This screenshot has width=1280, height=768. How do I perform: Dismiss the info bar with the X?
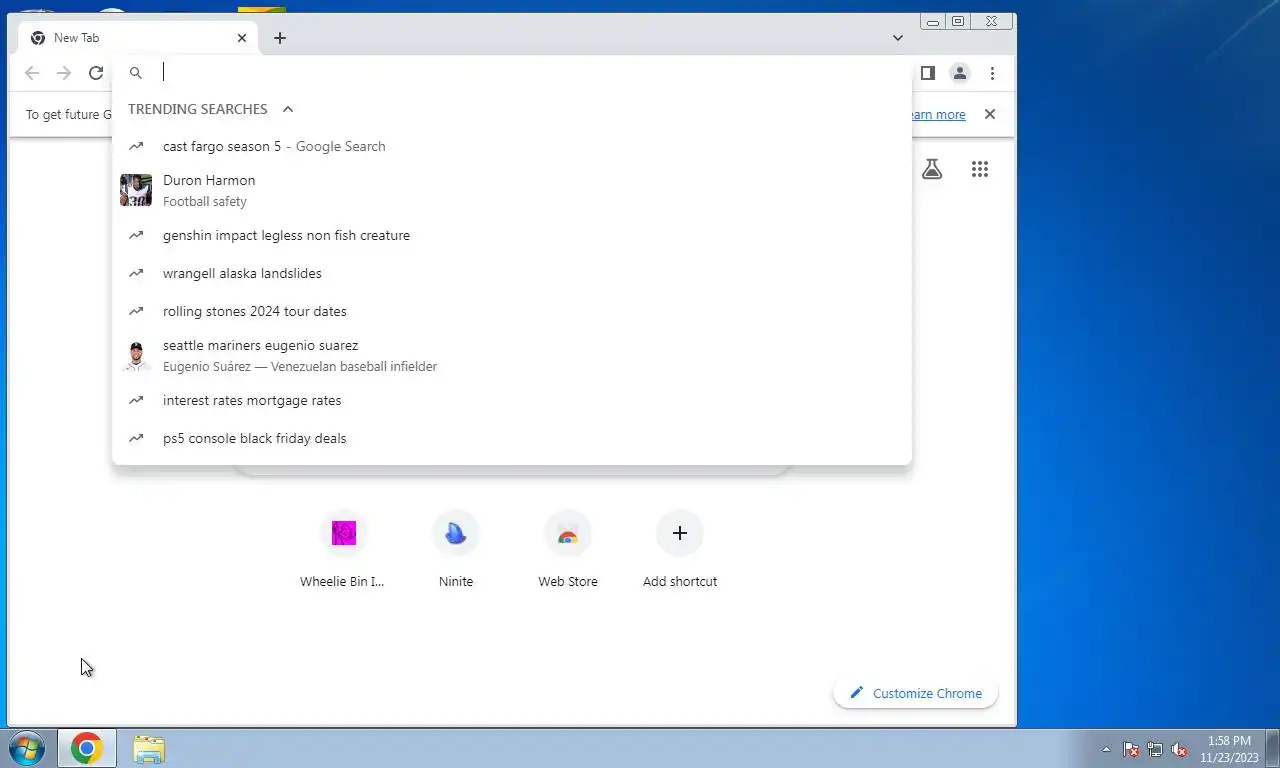point(990,114)
